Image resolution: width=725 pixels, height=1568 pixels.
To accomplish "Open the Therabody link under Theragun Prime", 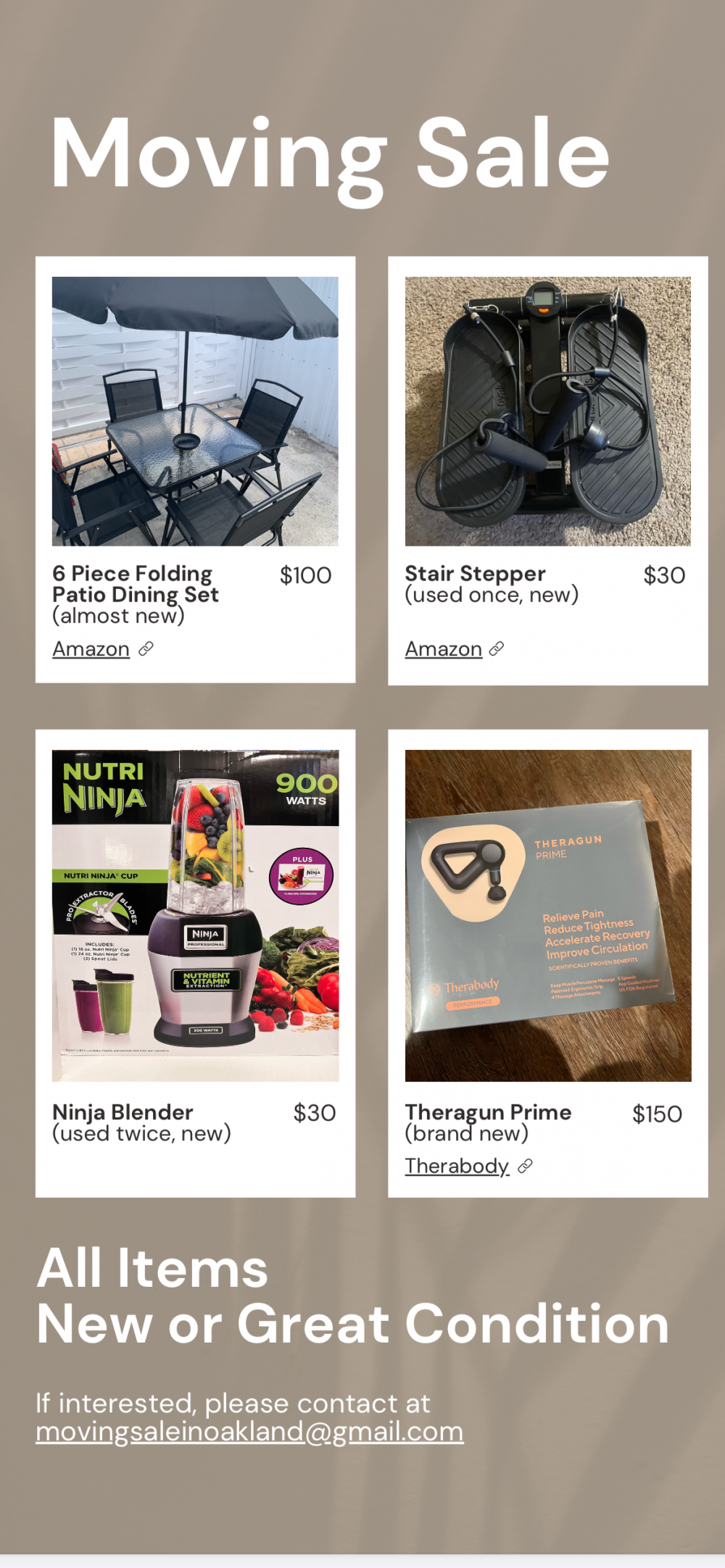I will click(457, 1166).
